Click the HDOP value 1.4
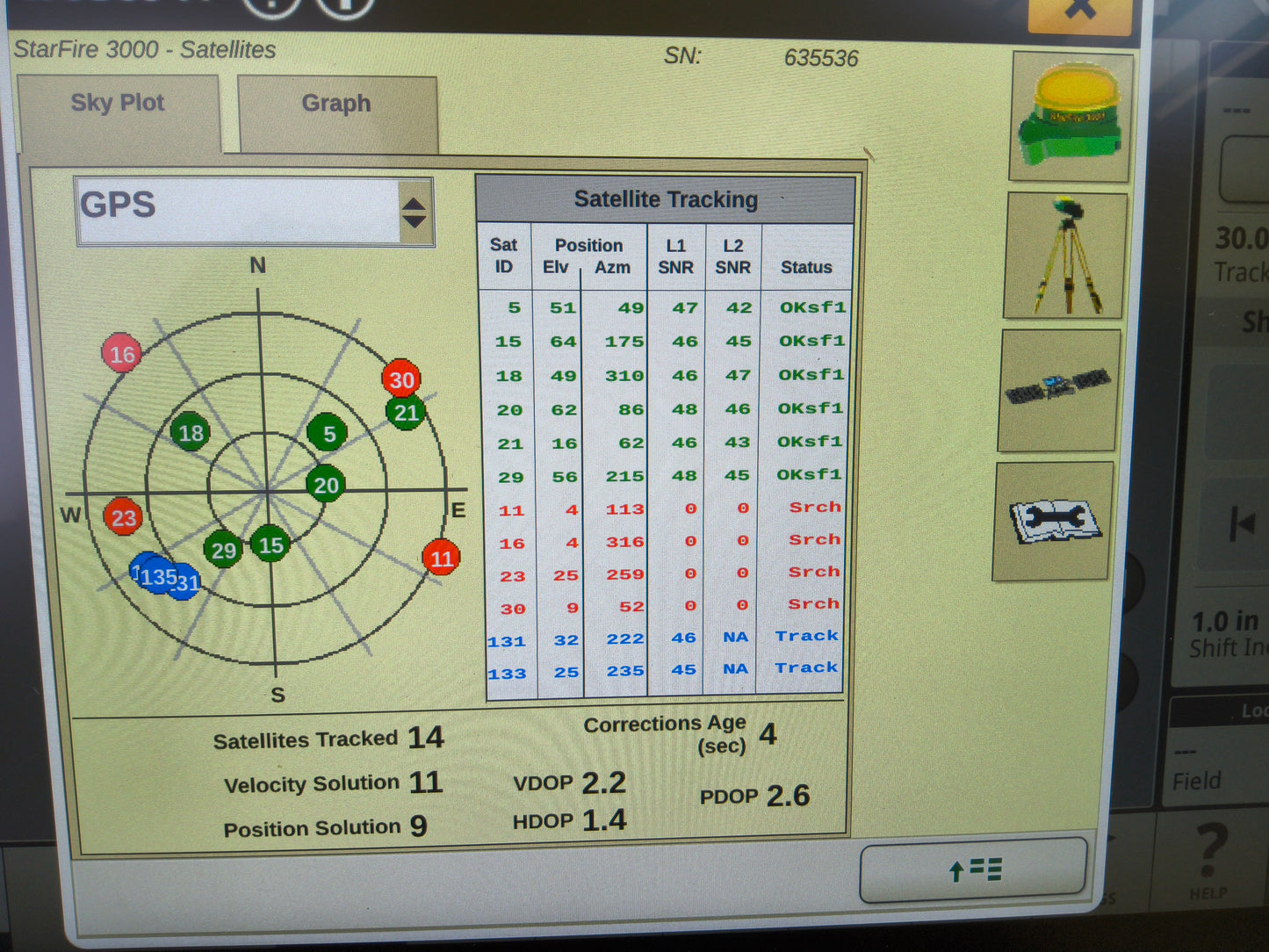The image size is (1269, 952). 604,820
